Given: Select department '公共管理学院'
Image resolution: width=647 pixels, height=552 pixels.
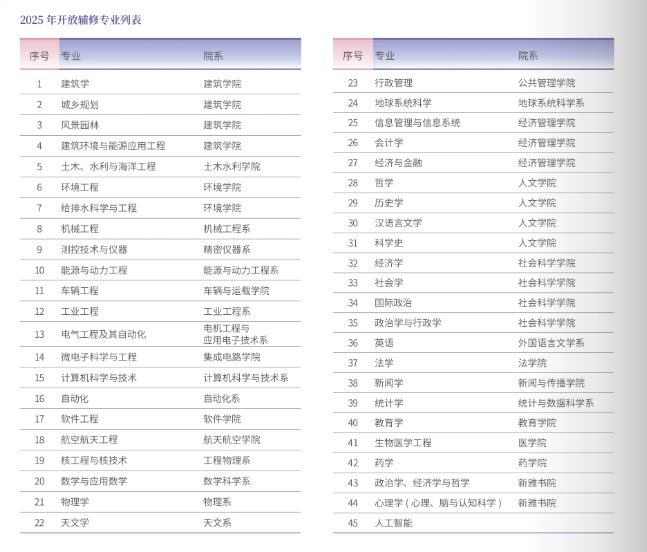Looking at the screenshot, I should coord(547,83).
